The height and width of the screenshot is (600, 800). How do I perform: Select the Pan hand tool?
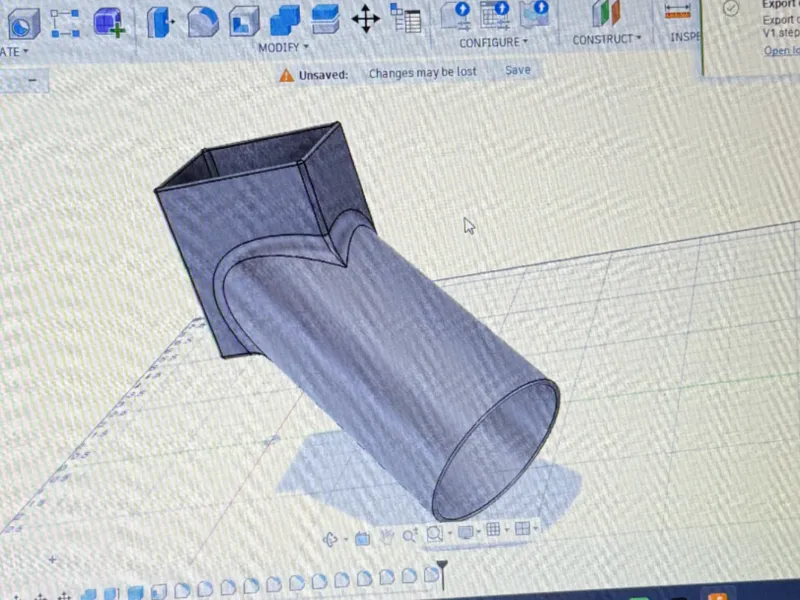tap(387, 536)
